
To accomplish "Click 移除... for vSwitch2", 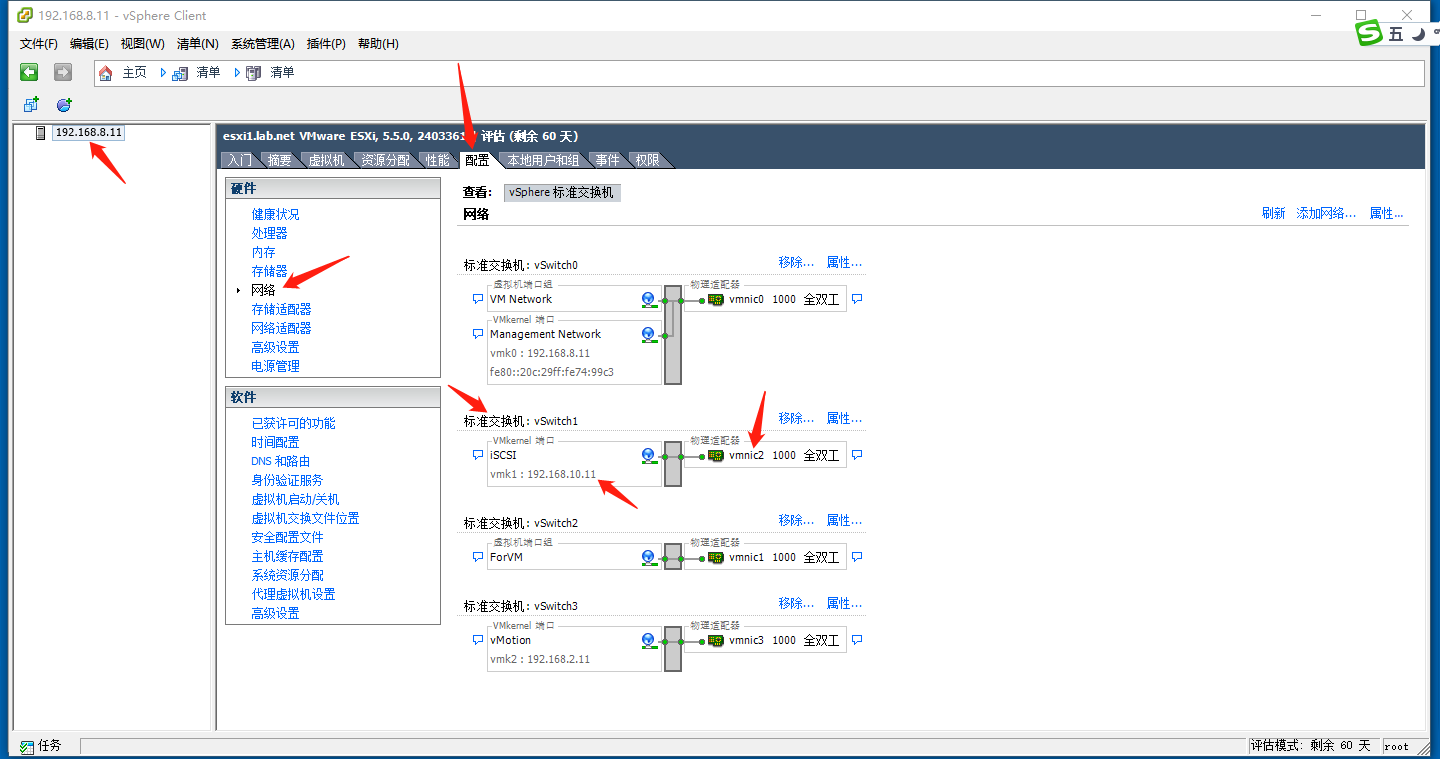I will [796, 520].
